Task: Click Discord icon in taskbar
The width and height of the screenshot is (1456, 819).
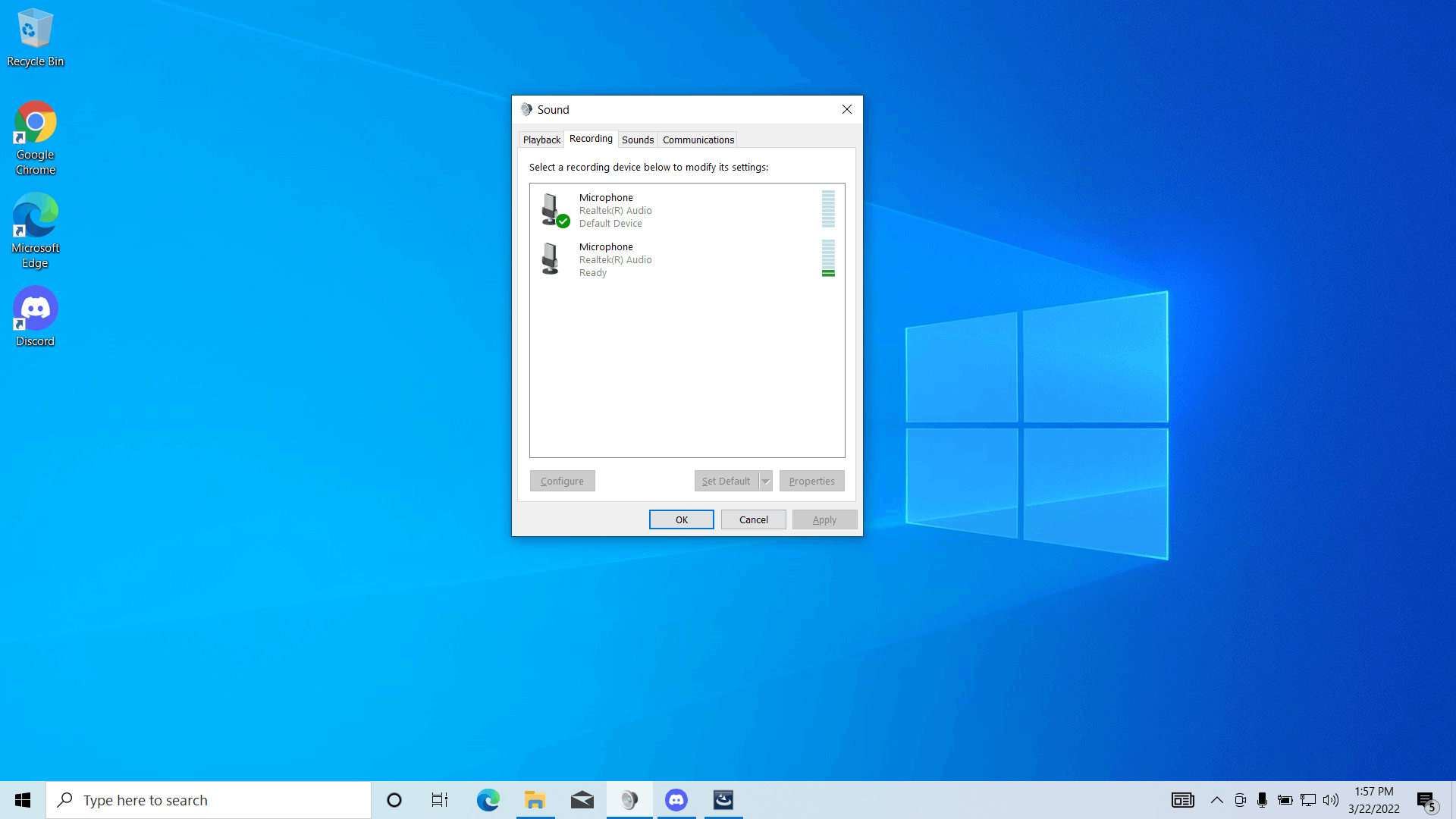Action: point(676,800)
